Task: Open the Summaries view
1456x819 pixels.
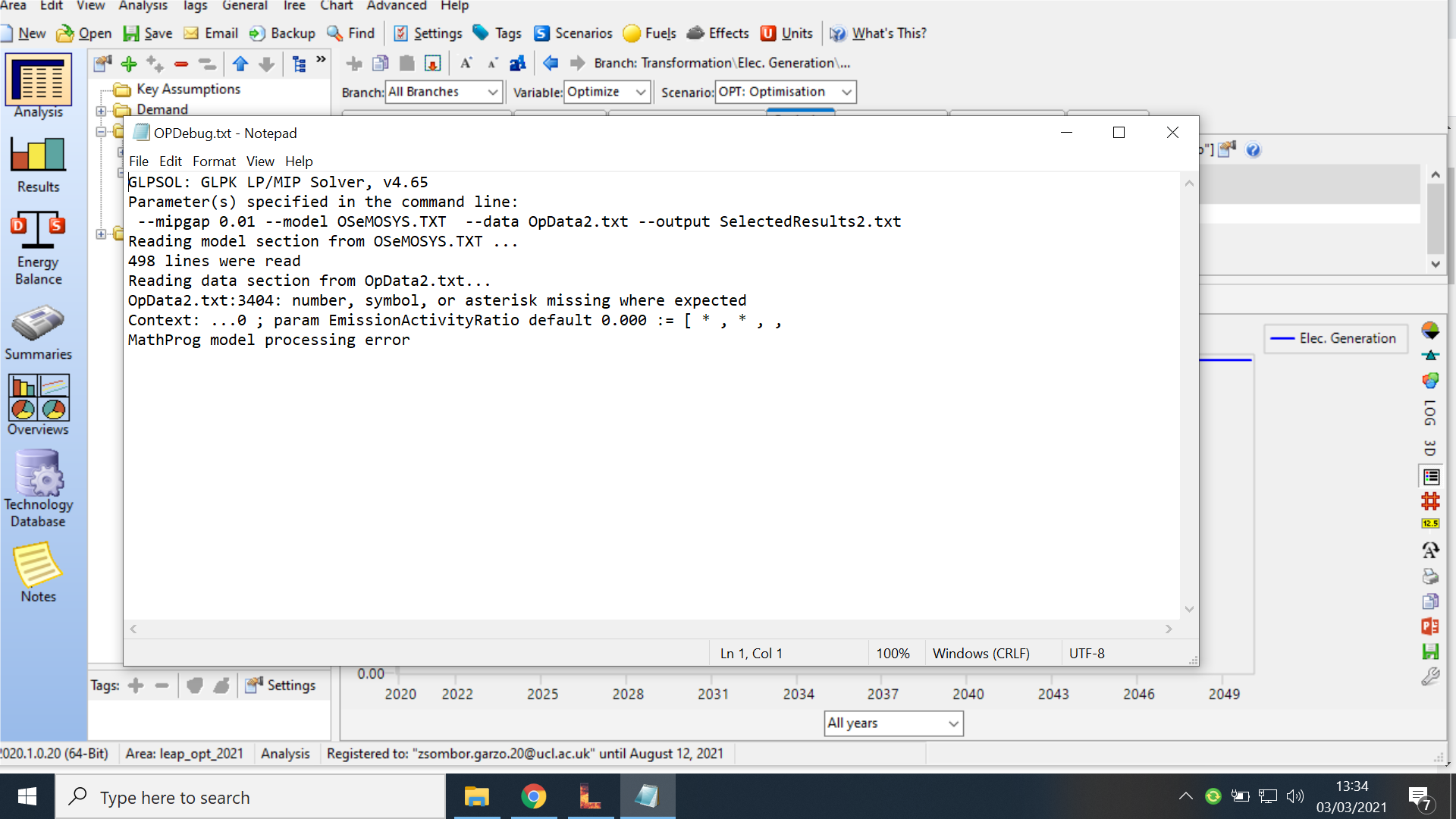Action: pyautogui.click(x=38, y=334)
